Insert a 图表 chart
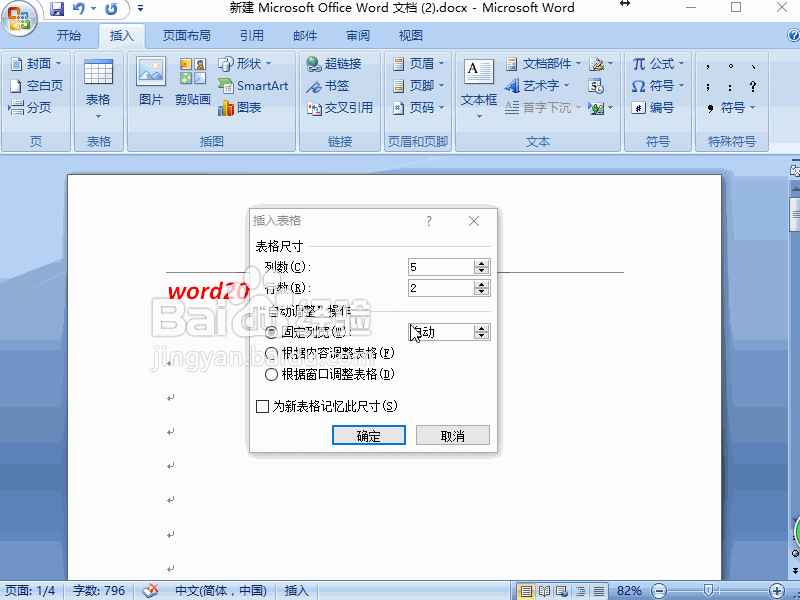The height and width of the screenshot is (600, 800). pyautogui.click(x=239, y=108)
